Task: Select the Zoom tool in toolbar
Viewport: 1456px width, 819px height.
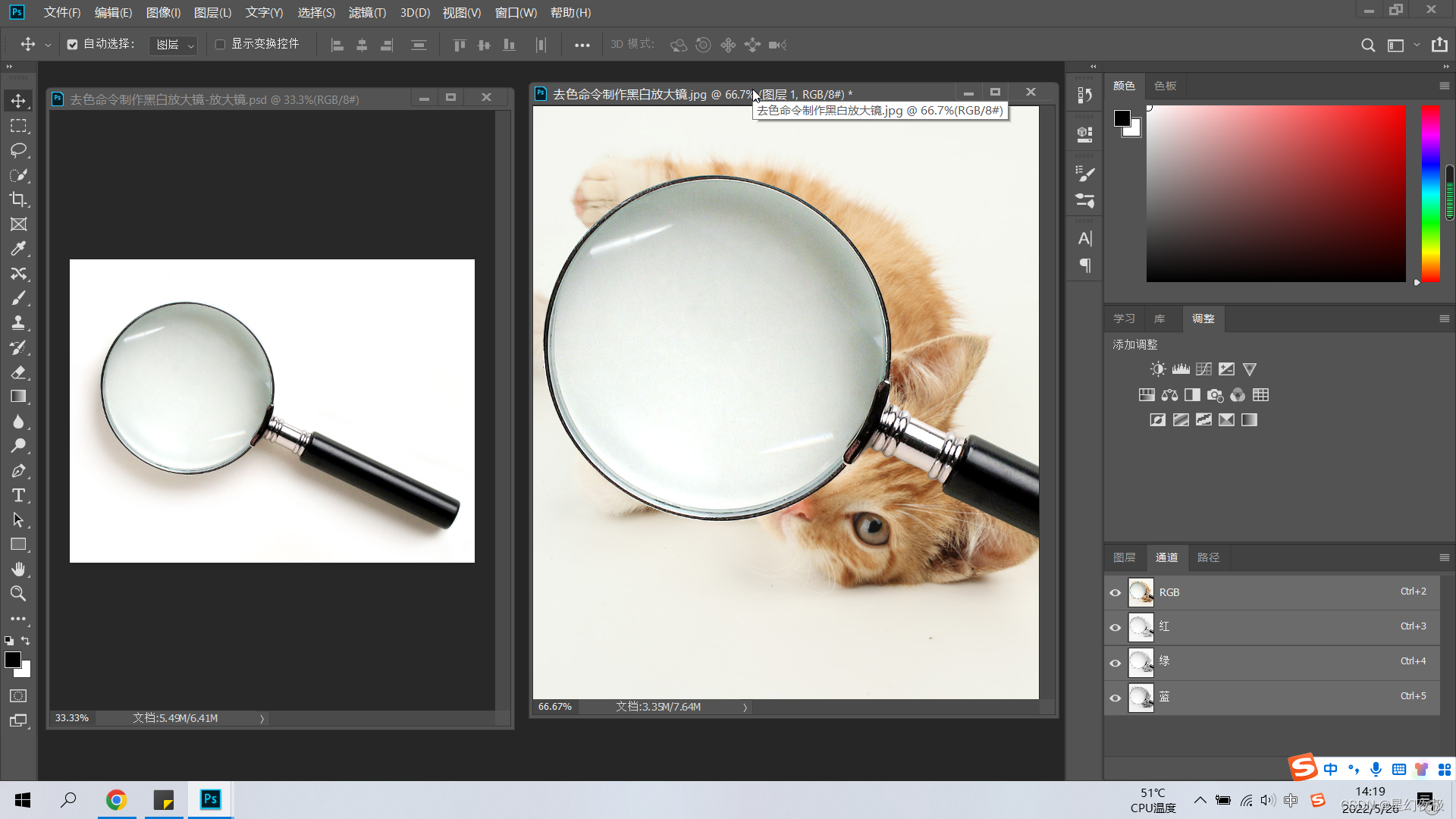Action: click(18, 594)
